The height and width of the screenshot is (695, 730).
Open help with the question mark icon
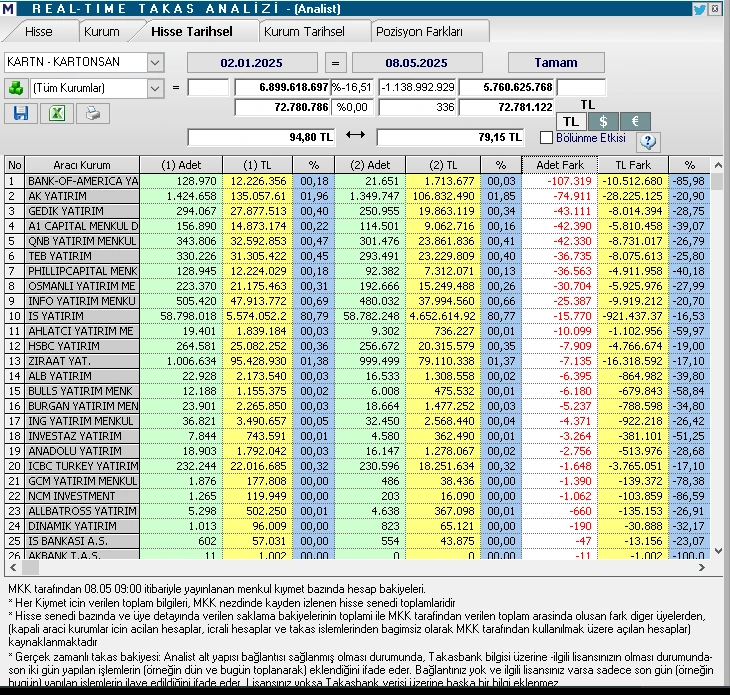point(648,141)
